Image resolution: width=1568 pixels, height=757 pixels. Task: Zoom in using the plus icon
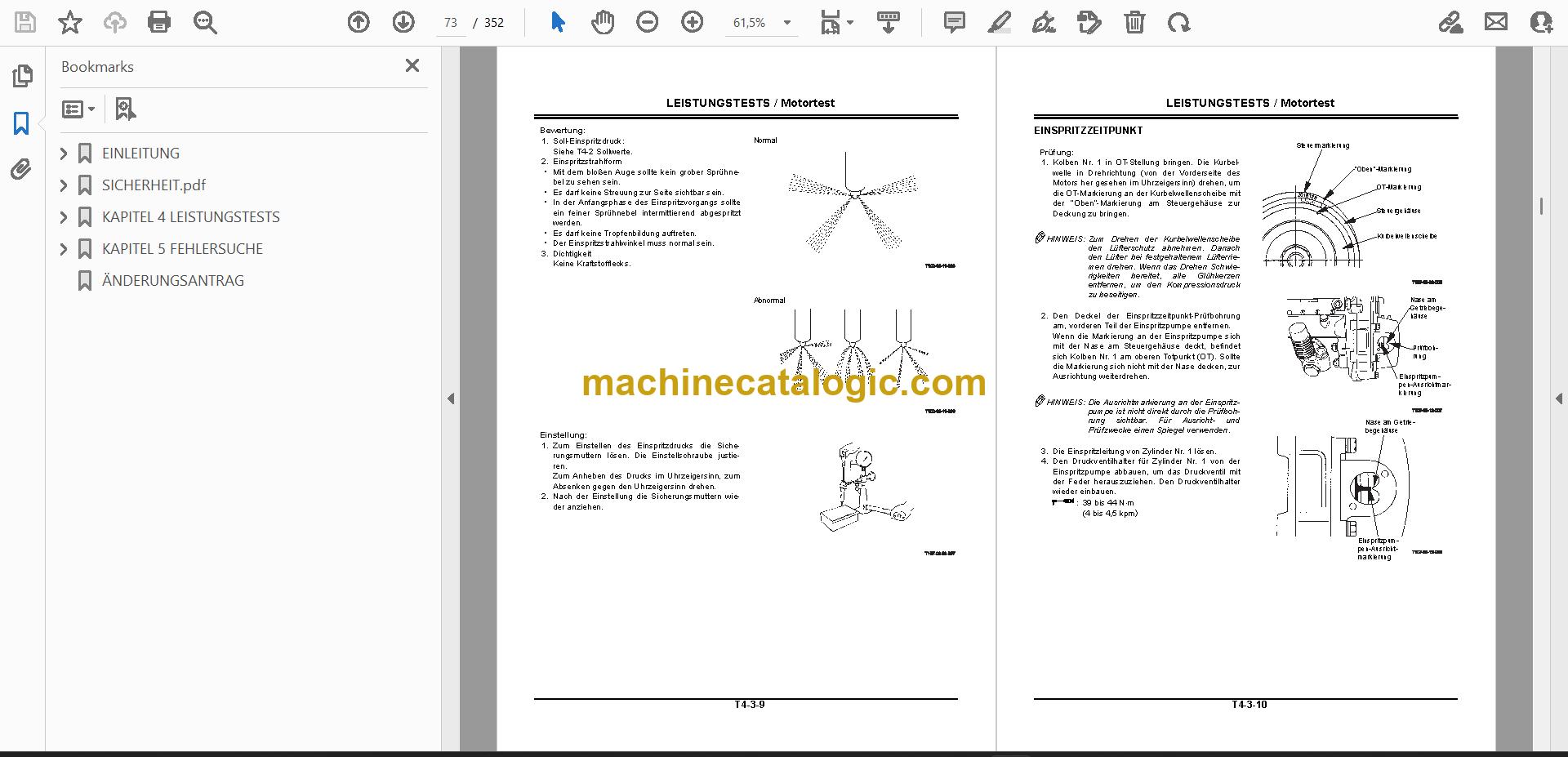(x=693, y=22)
